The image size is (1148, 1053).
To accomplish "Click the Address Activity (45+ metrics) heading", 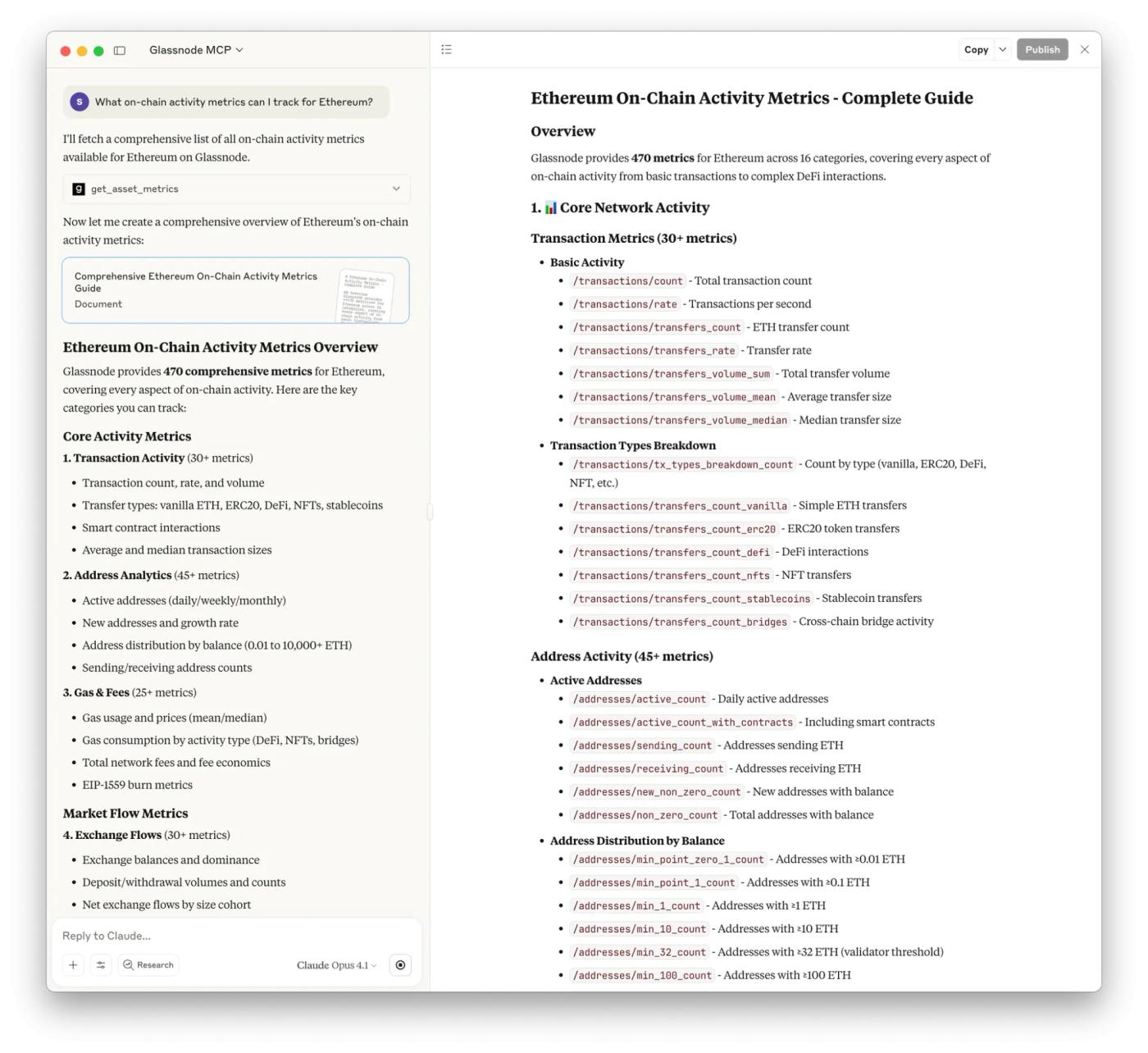I will [x=622, y=656].
